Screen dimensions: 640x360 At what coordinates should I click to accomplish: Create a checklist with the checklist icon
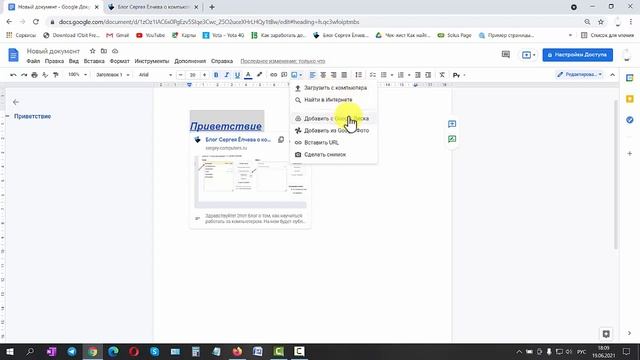(373, 75)
